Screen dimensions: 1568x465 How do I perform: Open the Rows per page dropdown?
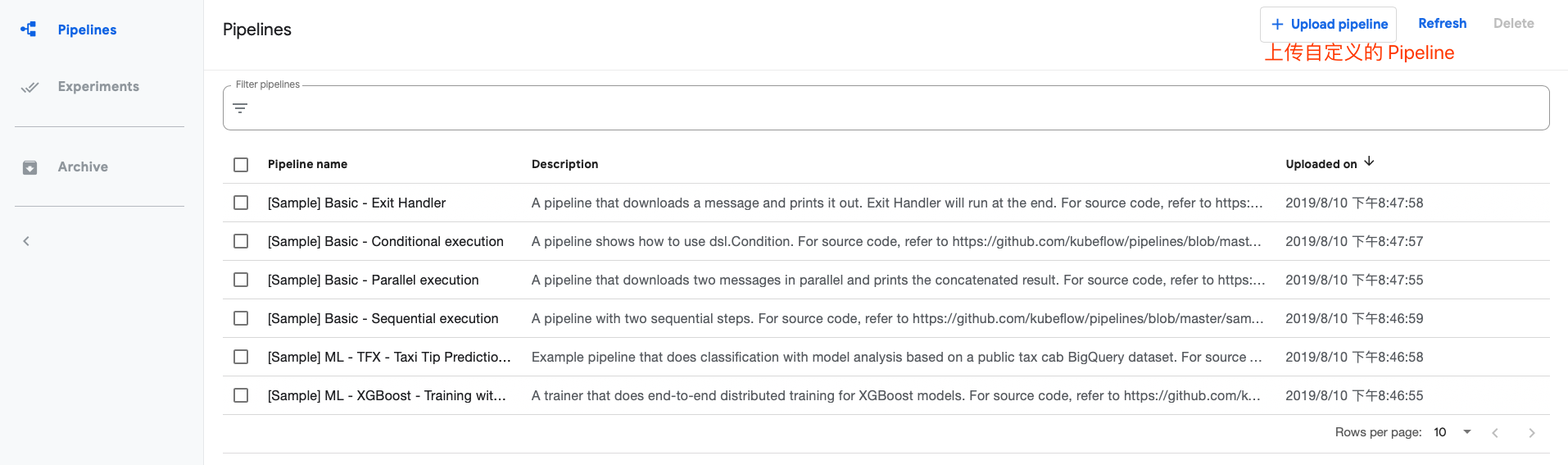(x=1452, y=432)
